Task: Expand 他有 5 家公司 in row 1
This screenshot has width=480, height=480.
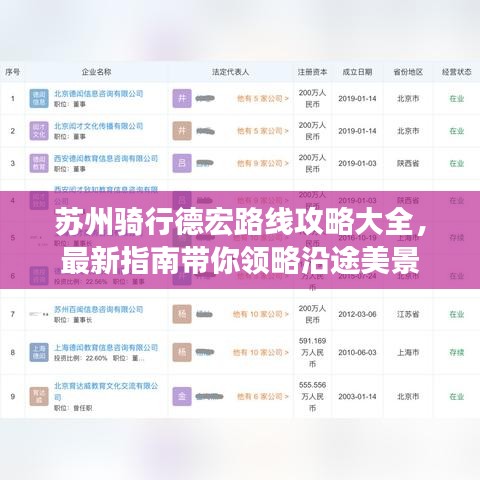Action: (263, 99)
